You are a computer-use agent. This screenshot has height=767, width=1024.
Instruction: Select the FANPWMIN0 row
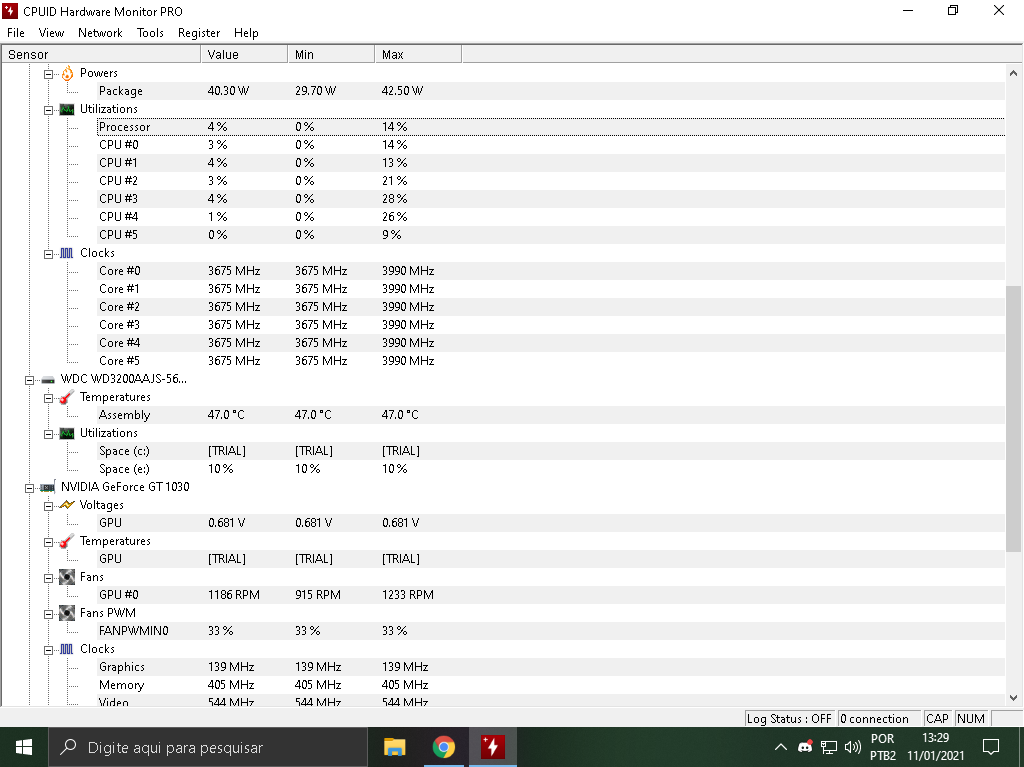coord(551,631)
